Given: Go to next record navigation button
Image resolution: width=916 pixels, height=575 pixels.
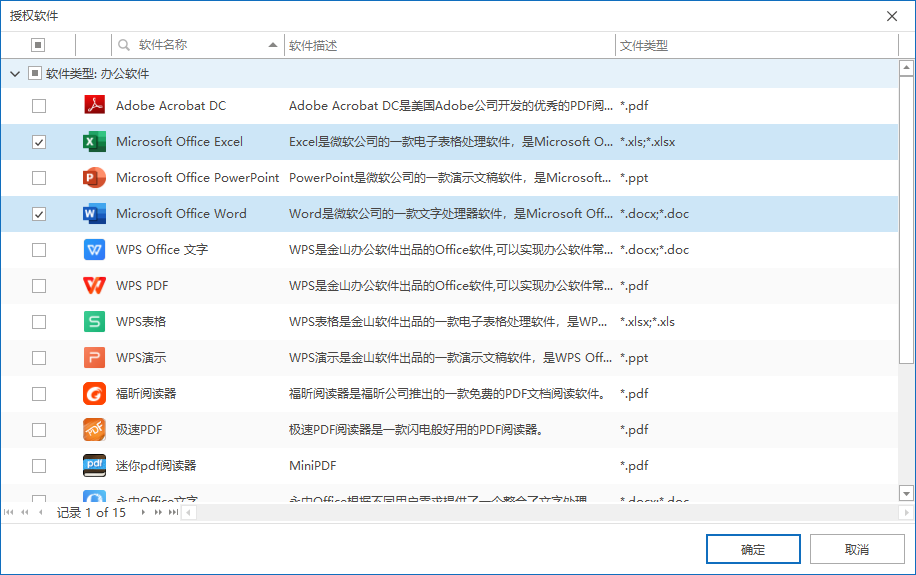Looking at the screenshot, I should pos(143,512).
